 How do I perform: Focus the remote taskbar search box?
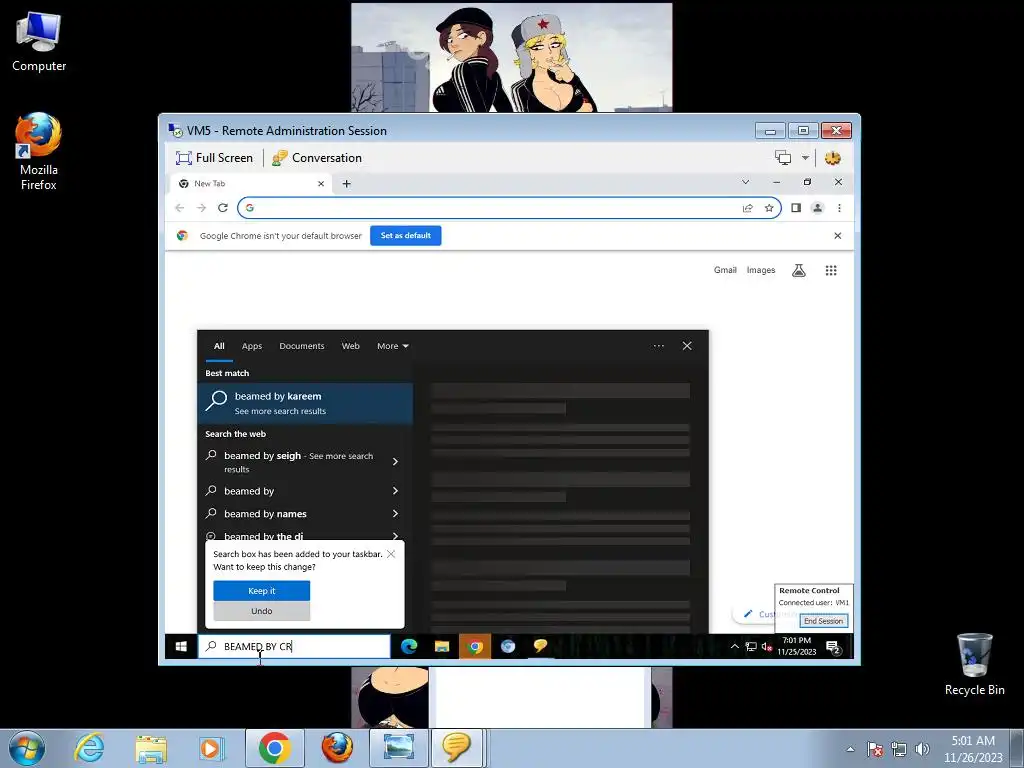[x=294, y=647]
